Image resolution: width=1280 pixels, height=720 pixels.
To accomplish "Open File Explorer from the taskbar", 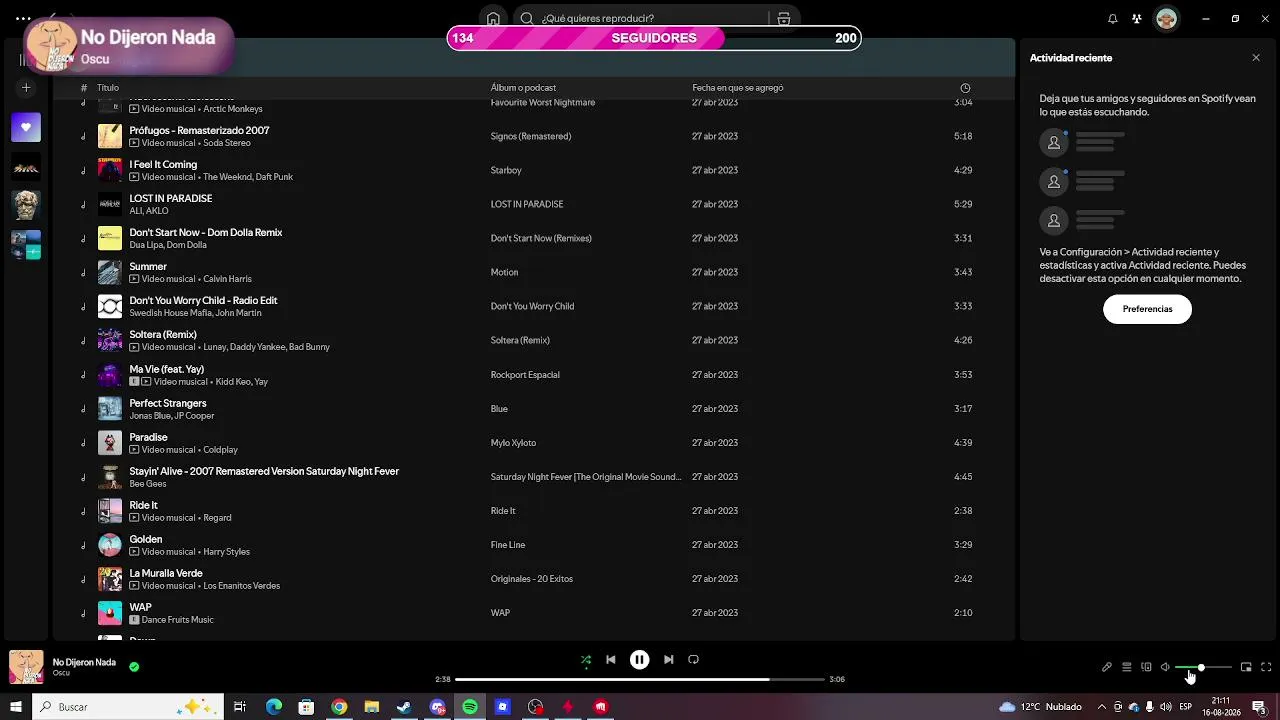I will click(x=372, y=707).
